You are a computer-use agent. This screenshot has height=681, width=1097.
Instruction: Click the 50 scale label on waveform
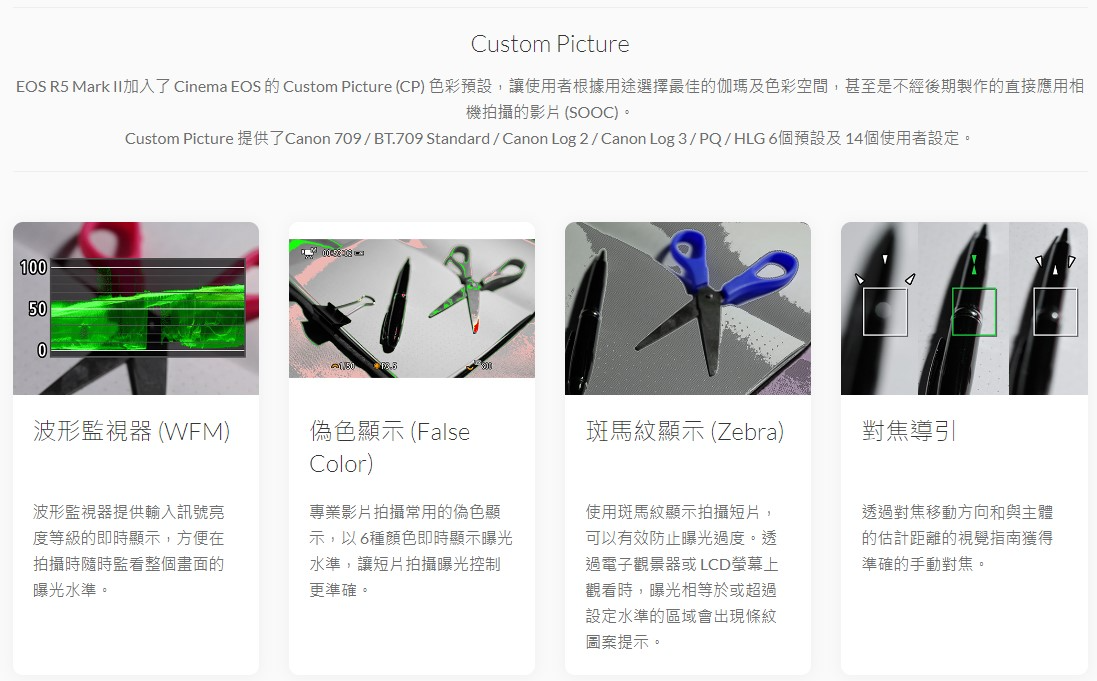click(37, 309)
